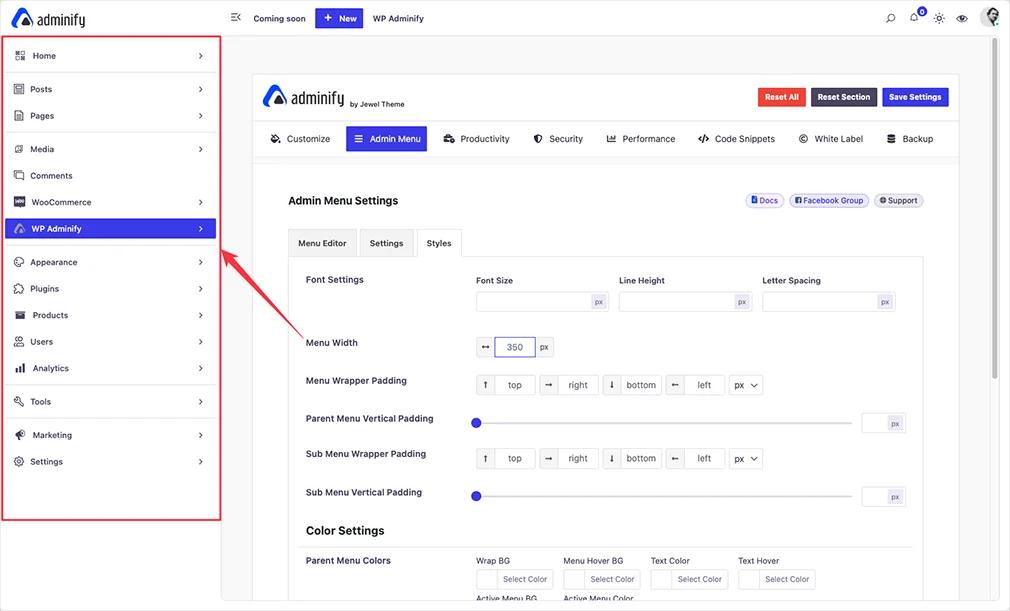Open notifications bell icon
Image resolution: width=1010 pixels, height=611 pixels.
914,17
